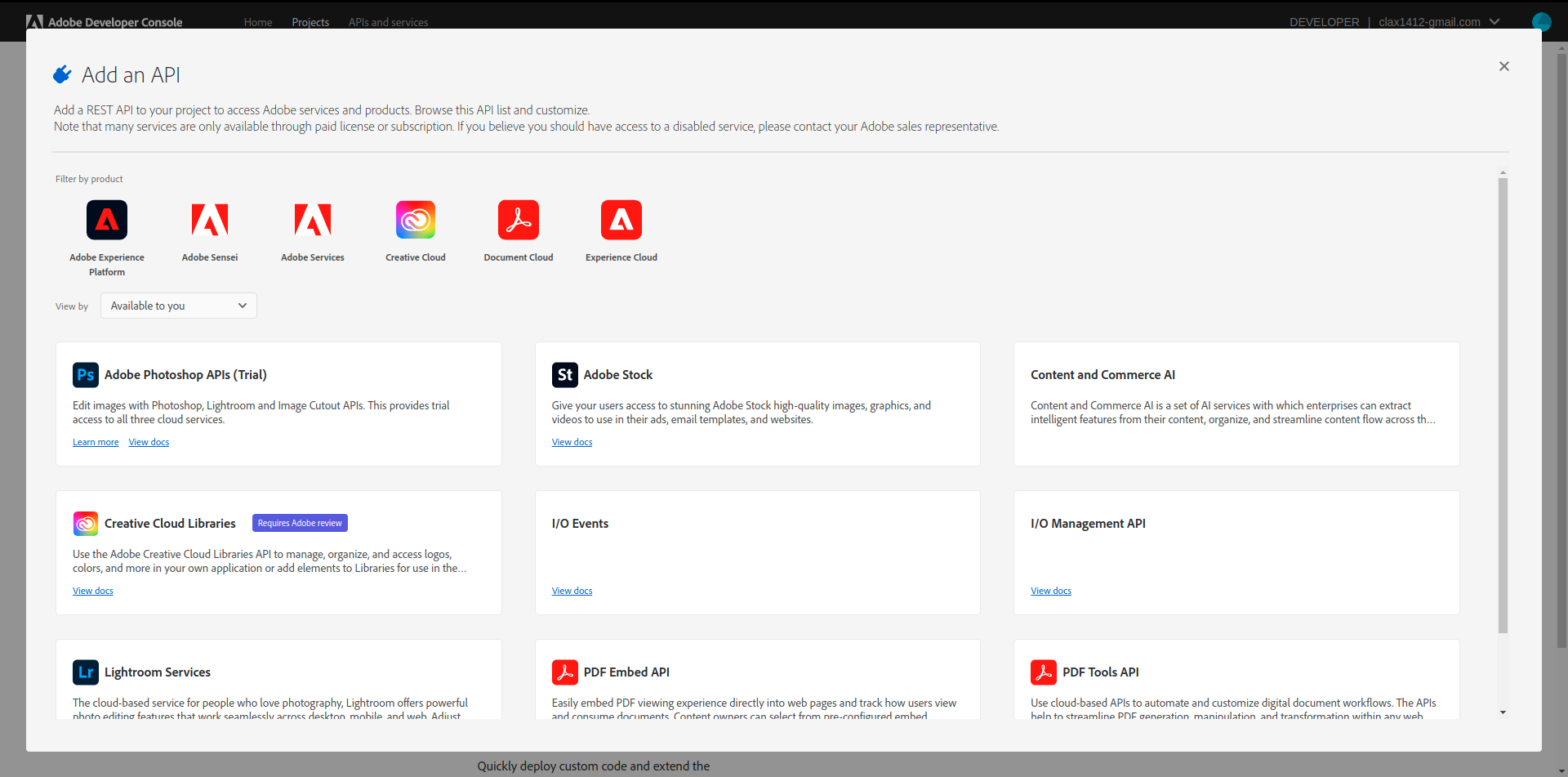Click the Creative Cloud Libraries icon
Screen dimensions: 1568x777
tap(86, 524)
